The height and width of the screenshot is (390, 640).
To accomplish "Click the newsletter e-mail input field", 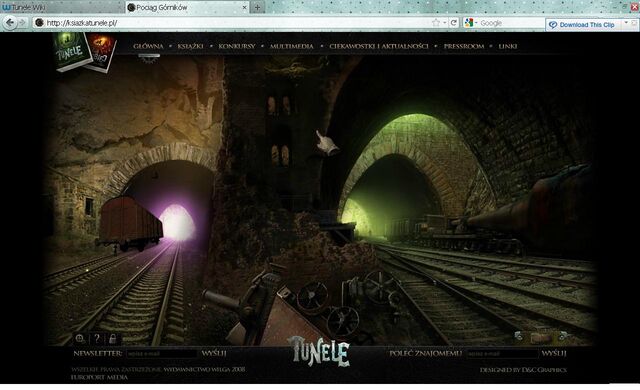I will click(162, 354).
